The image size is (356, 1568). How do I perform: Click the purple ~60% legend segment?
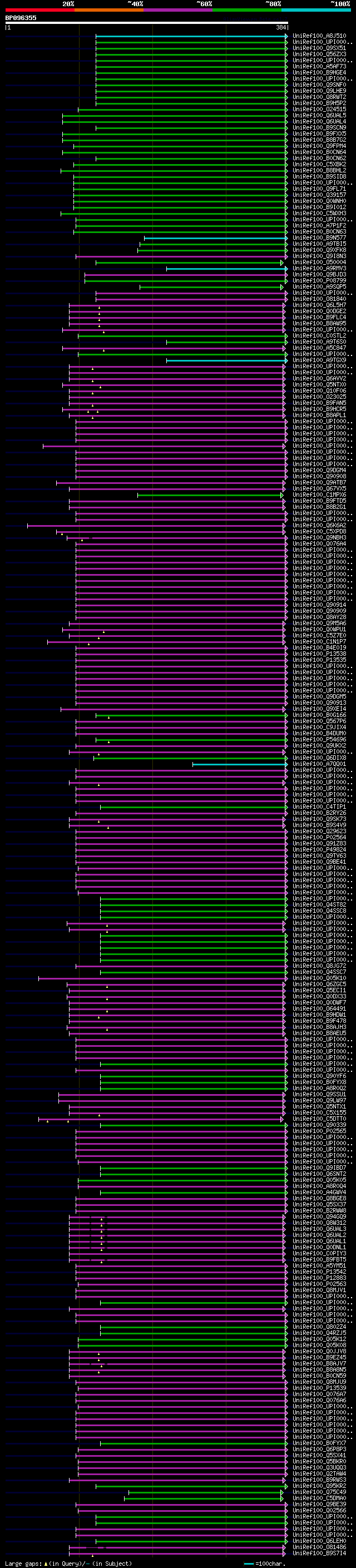click(x=179, y=10)
